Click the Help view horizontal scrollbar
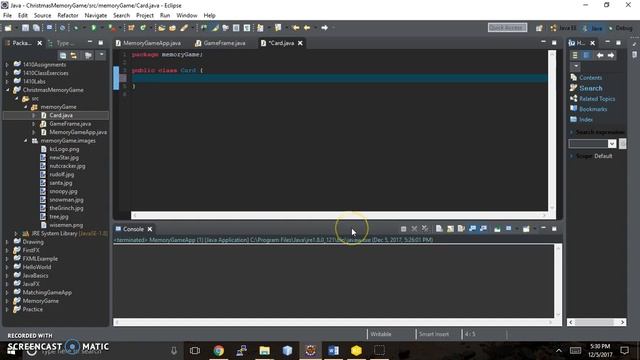 (x=597, y=322)
